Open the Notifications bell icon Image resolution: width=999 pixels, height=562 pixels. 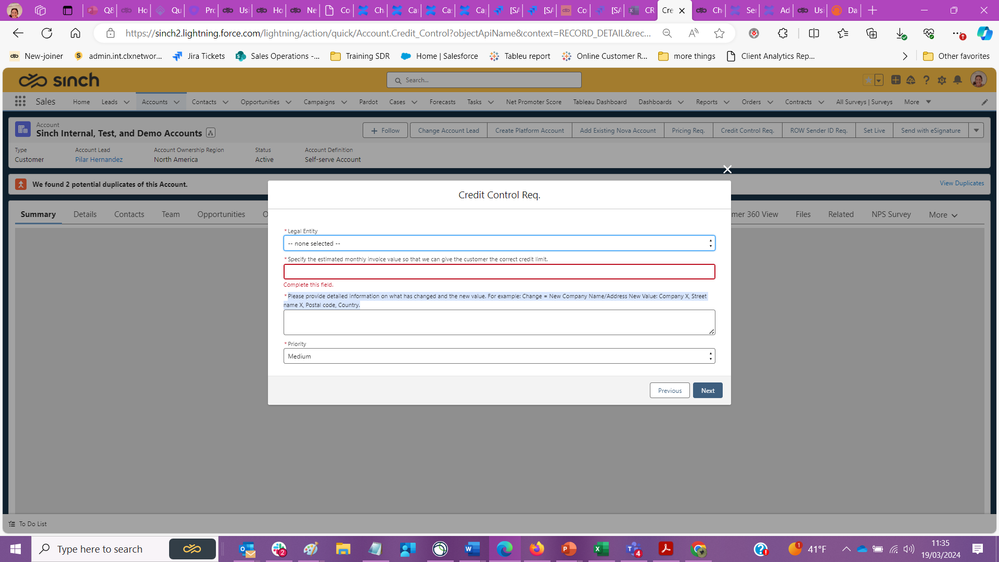point(958,80)
